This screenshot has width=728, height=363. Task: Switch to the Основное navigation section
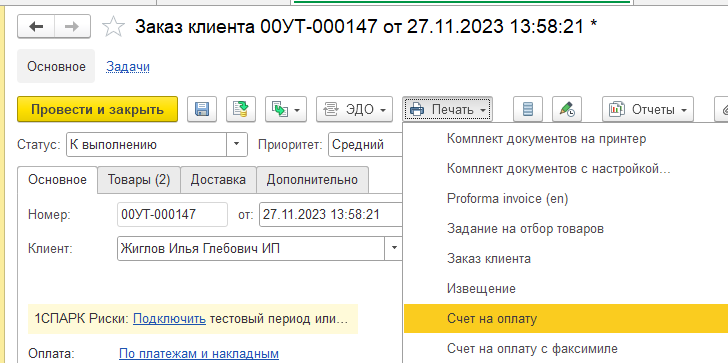[56, 66]
